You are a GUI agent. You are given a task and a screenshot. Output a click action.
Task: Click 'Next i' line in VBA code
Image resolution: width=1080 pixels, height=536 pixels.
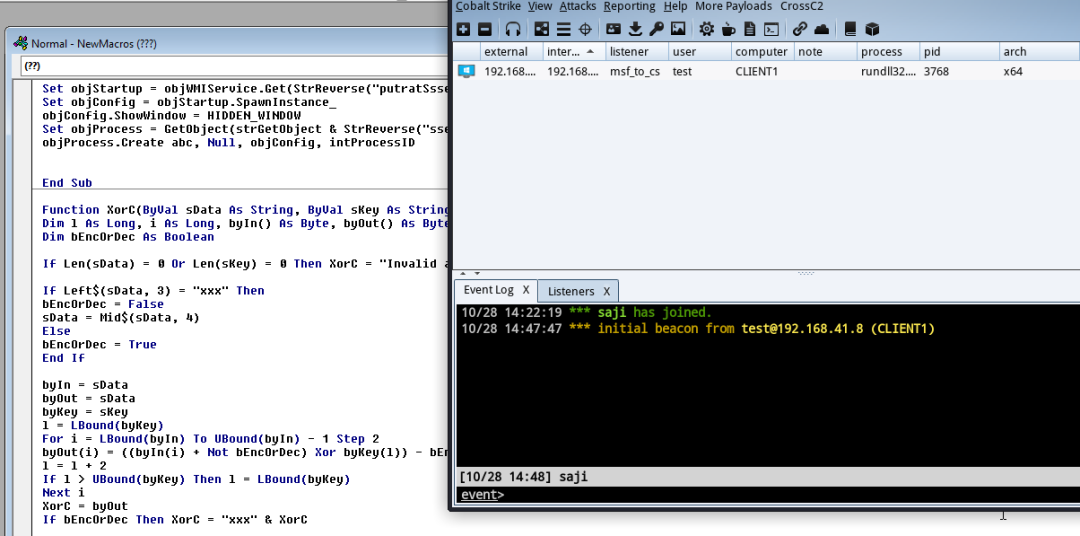(63, 493)
